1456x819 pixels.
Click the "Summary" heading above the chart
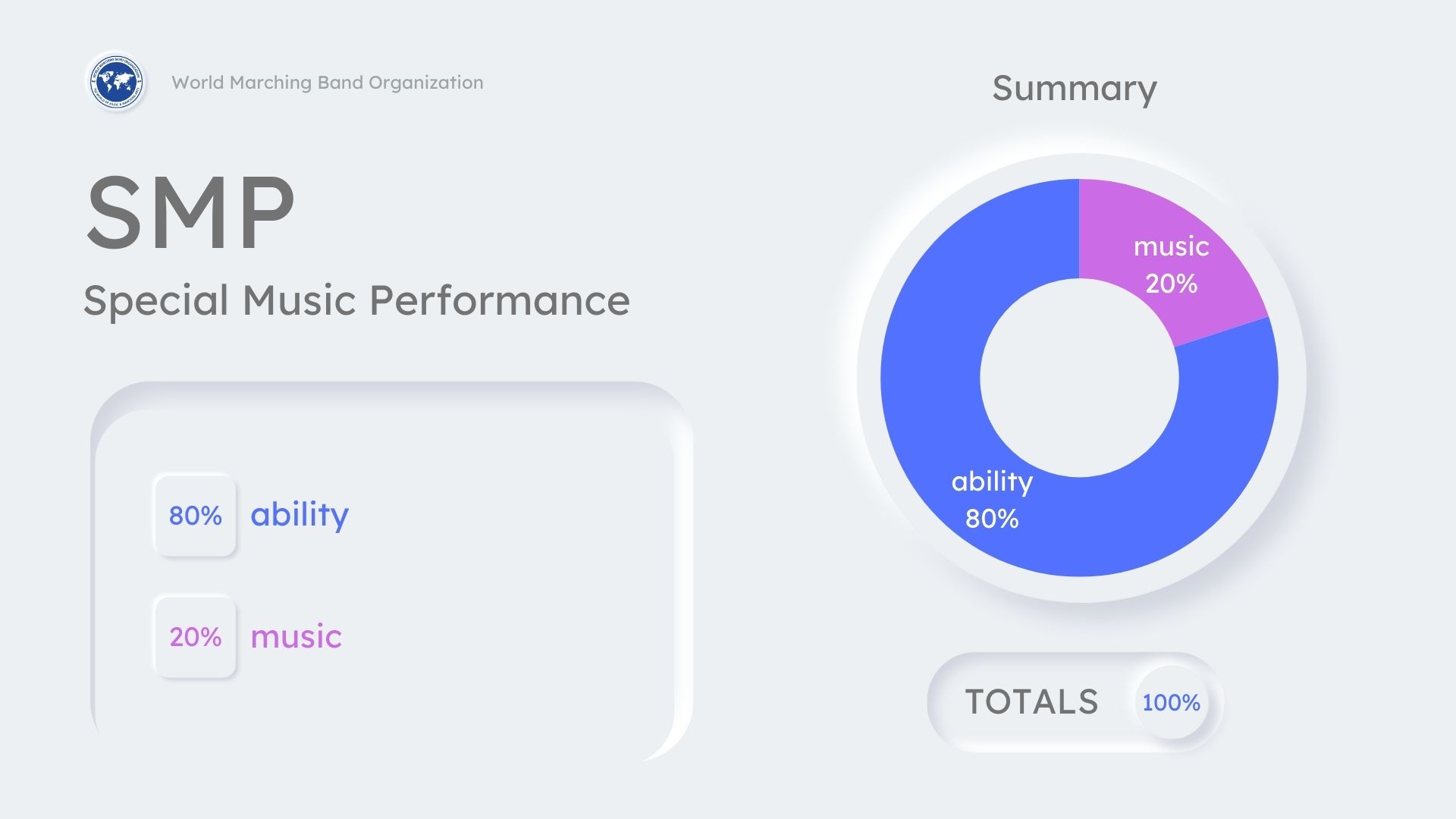[x=1074, y=89]
